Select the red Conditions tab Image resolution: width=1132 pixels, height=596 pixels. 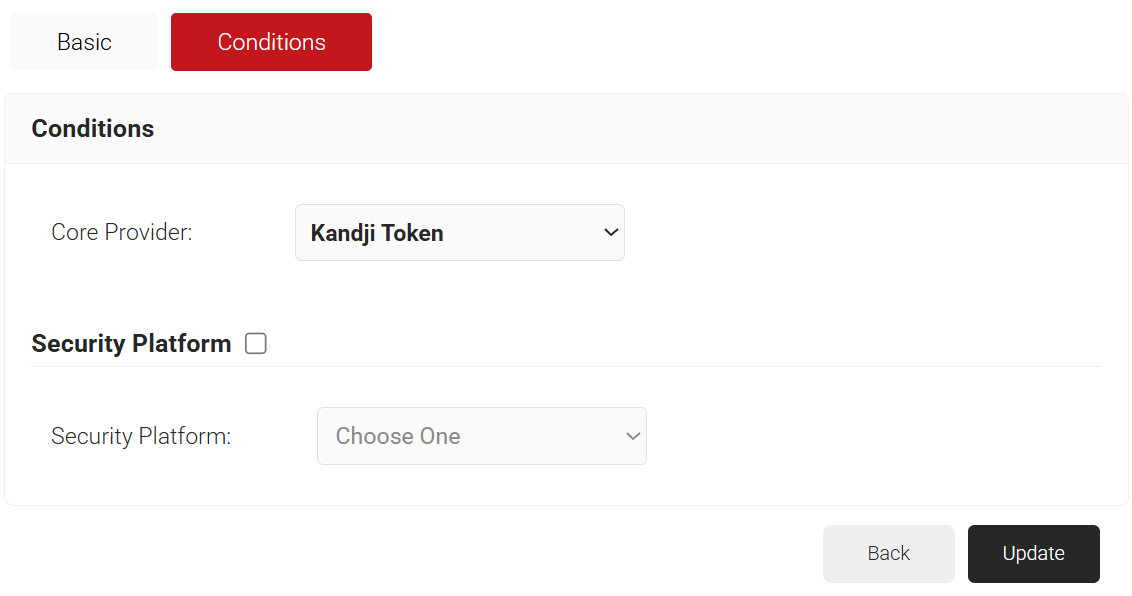tap(271, 42)
